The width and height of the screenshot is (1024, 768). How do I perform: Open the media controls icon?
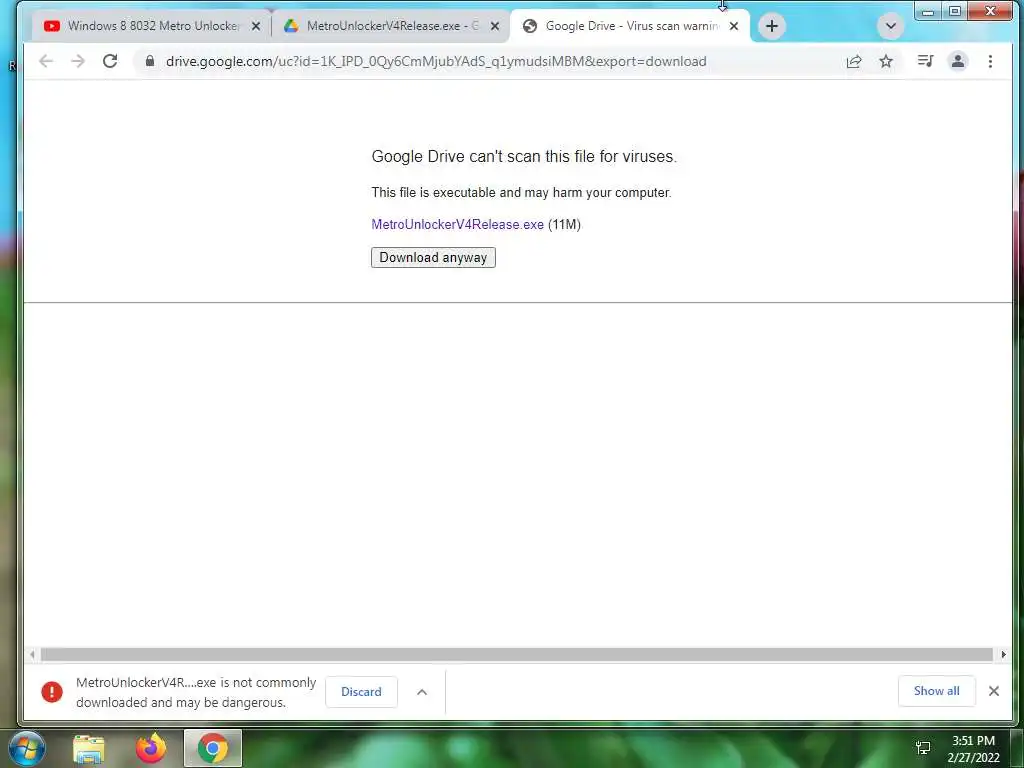[925, 61]
